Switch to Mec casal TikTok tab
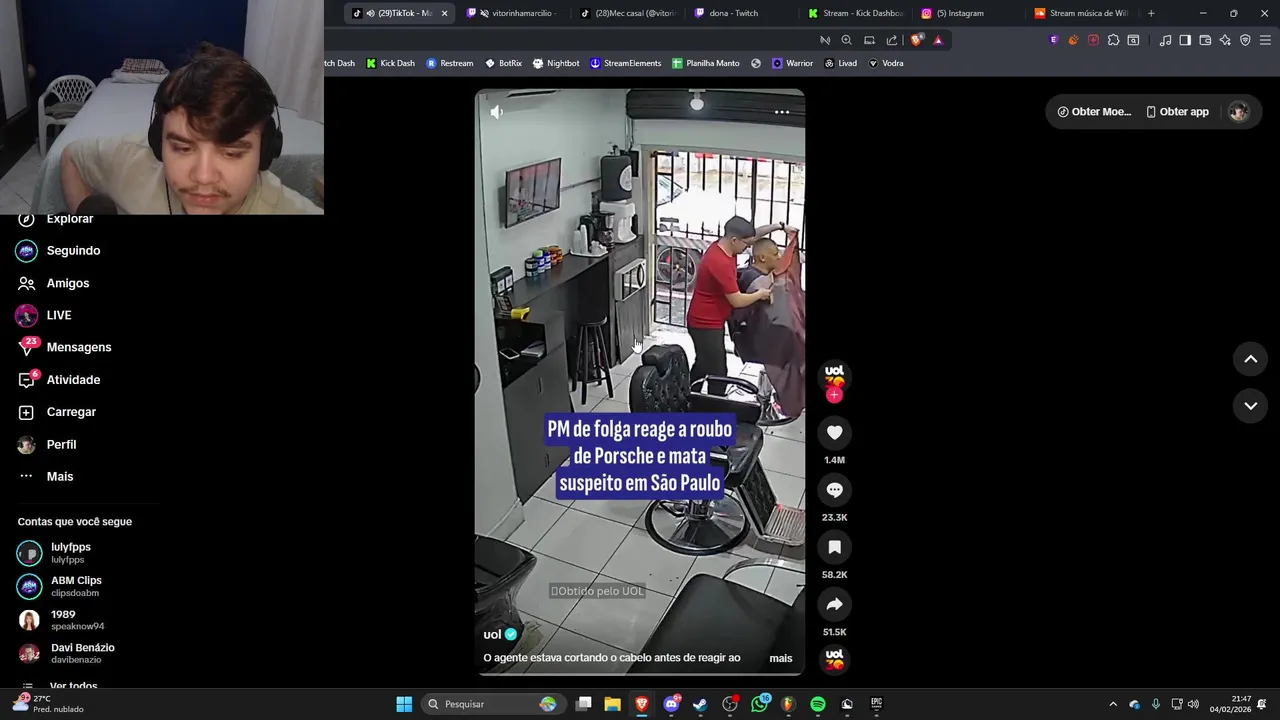Image resolution: width=1280 pixels, height=720 pixels. click(628, 13)
